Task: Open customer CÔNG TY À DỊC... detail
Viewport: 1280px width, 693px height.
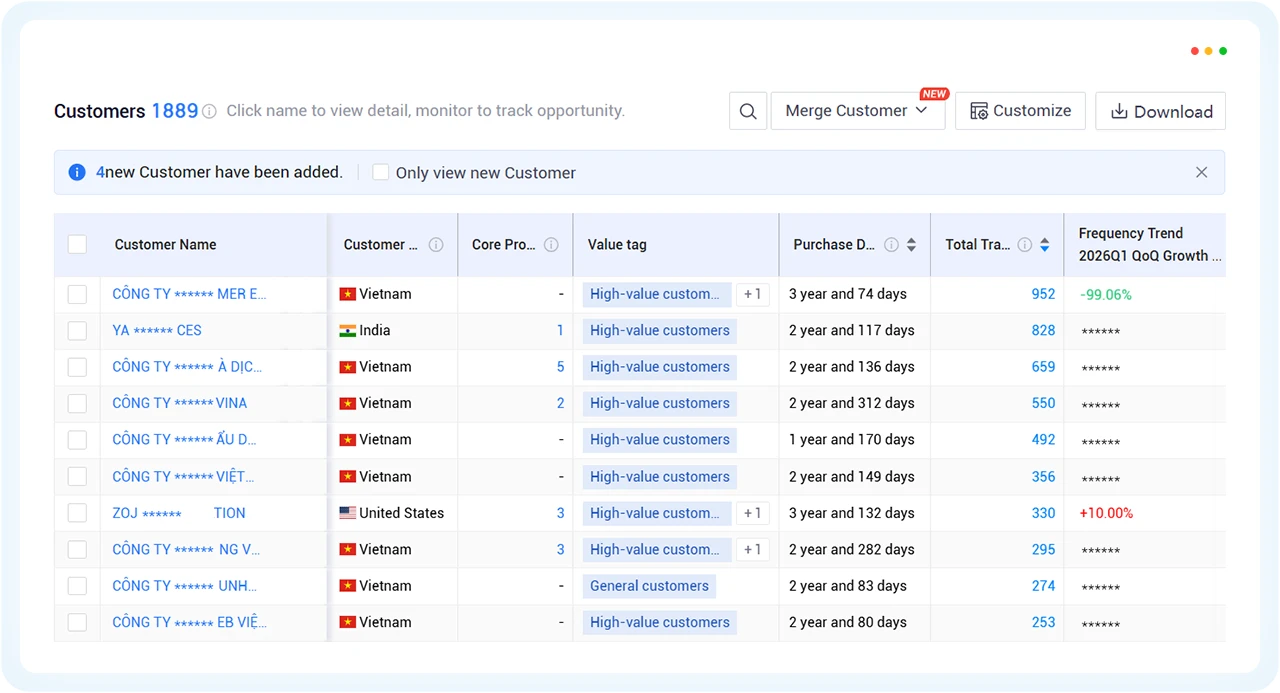Action: [187, 367]
